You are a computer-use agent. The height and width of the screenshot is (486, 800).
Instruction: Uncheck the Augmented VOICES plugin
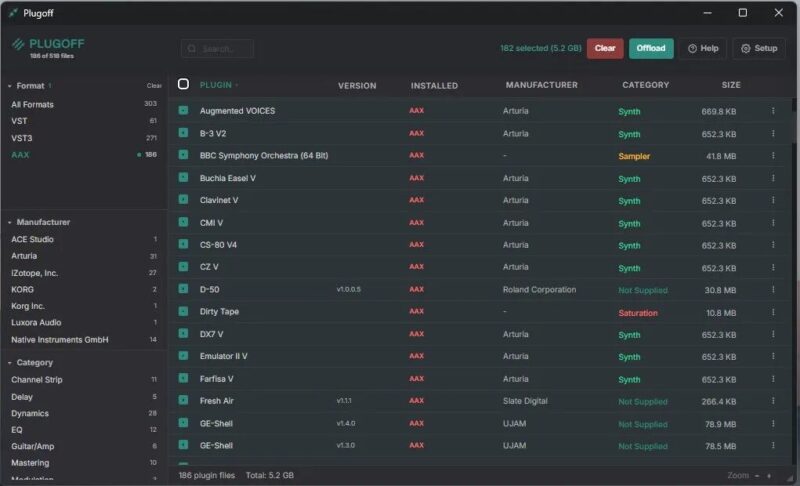click(183, 110)
